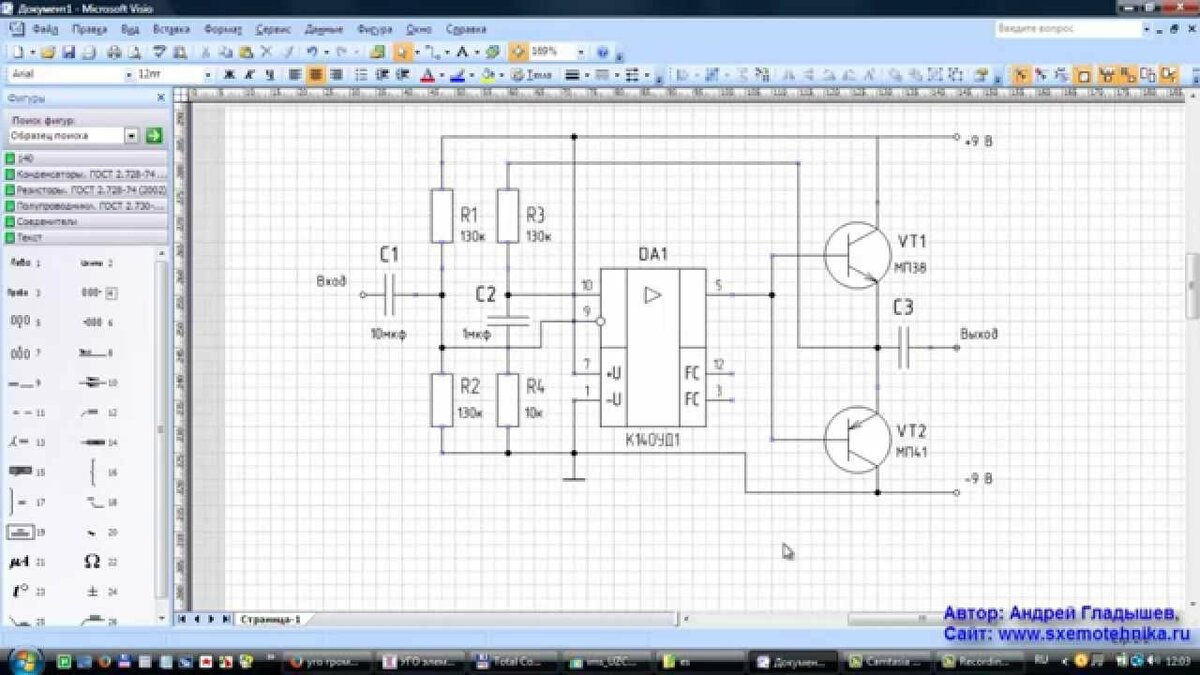Open the shape search sample dropdown
This screenshot has width=1200, height=675.
coord(131,135)
